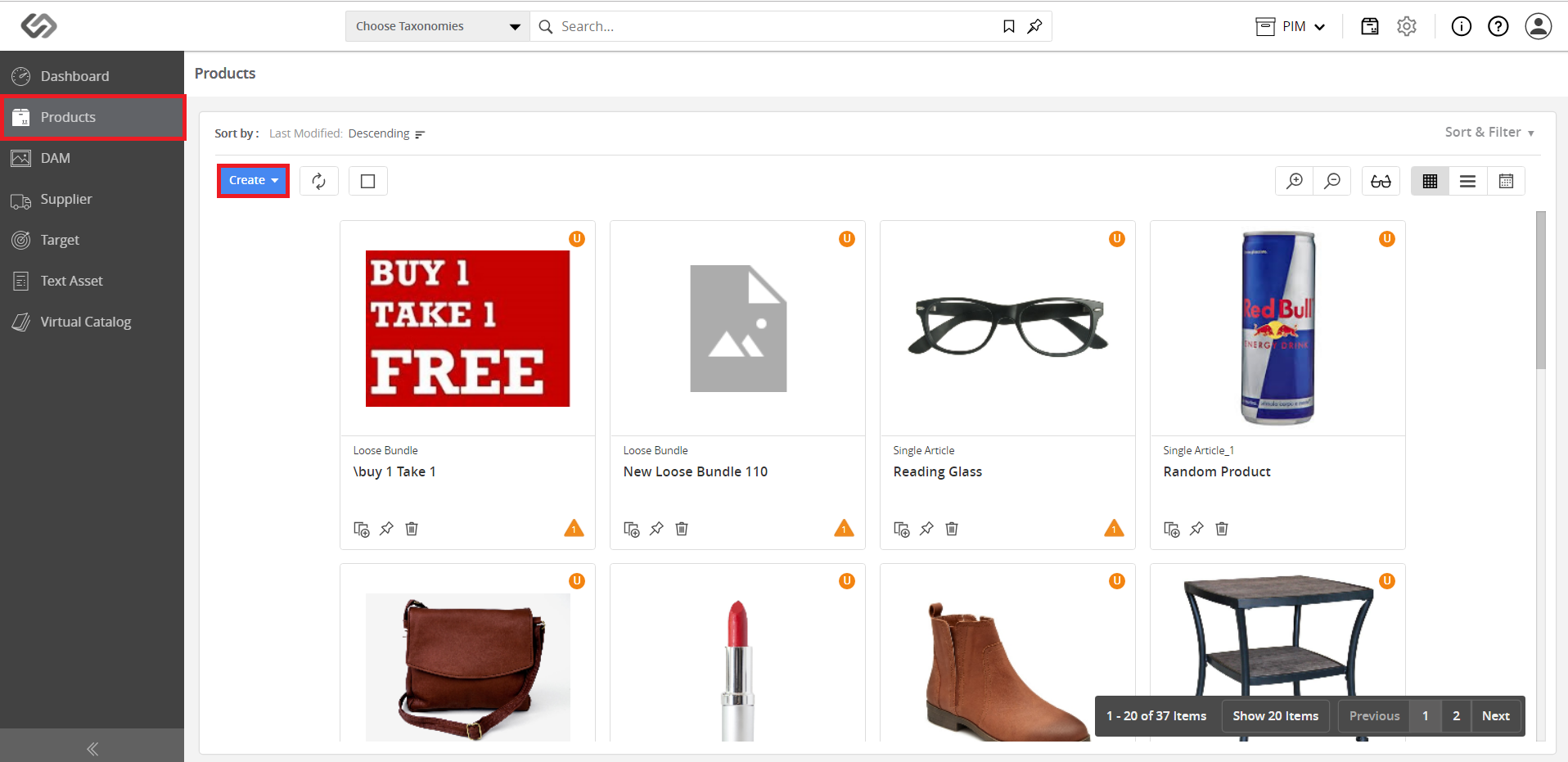Click the refresh icon

pos(319,181)
